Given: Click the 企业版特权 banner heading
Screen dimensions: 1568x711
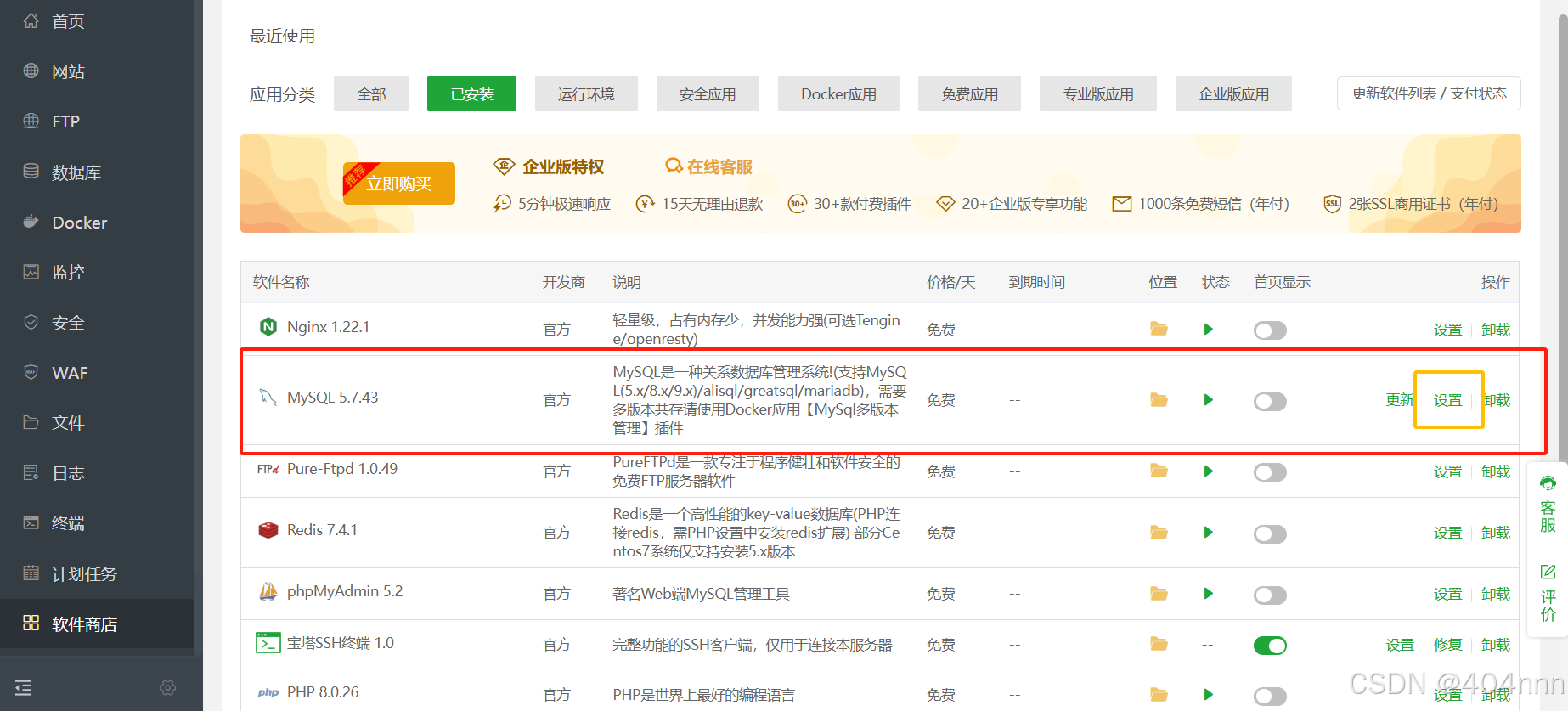Looking at the screenshot, I should 562,166.
